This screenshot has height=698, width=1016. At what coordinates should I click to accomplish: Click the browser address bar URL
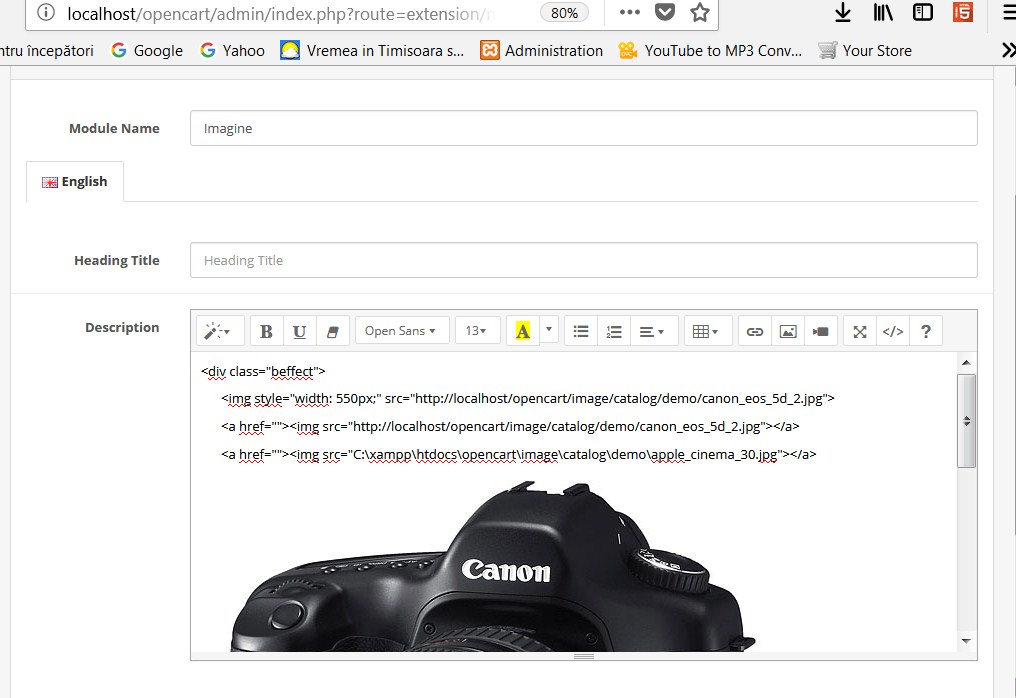tap(281, 13)
